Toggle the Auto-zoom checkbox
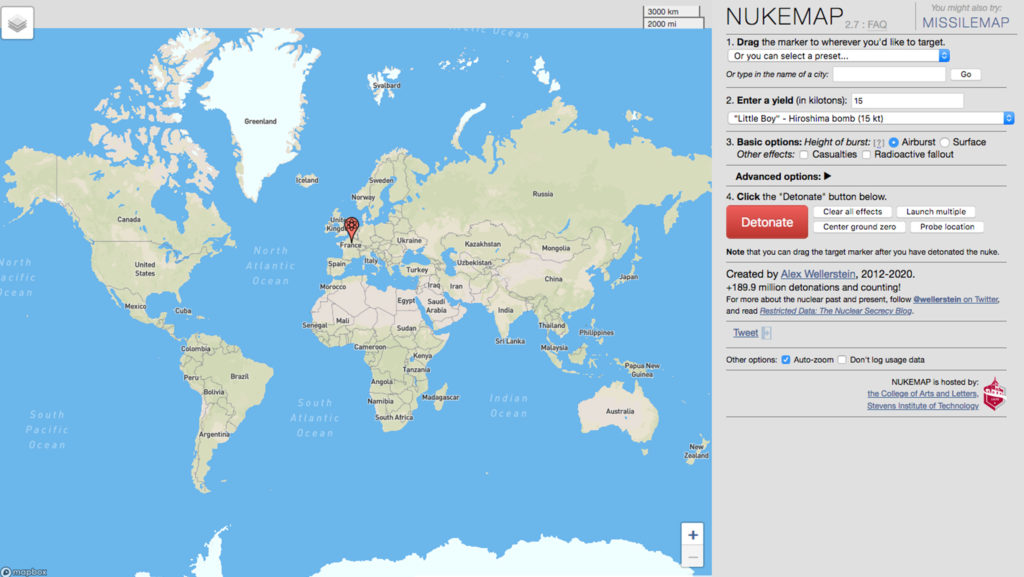The image size is (1024, 577). pyautogui.click(x=786, y=360)
